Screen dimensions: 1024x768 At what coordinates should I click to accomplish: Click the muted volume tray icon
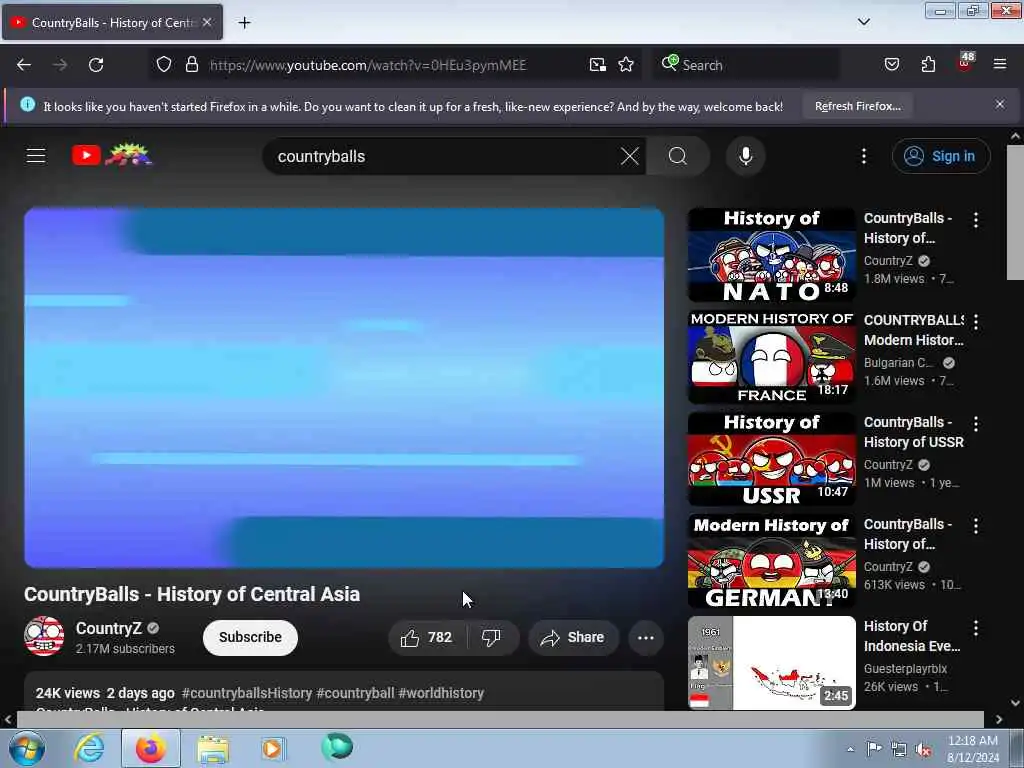pyautogui.click(x=923, y=750)
